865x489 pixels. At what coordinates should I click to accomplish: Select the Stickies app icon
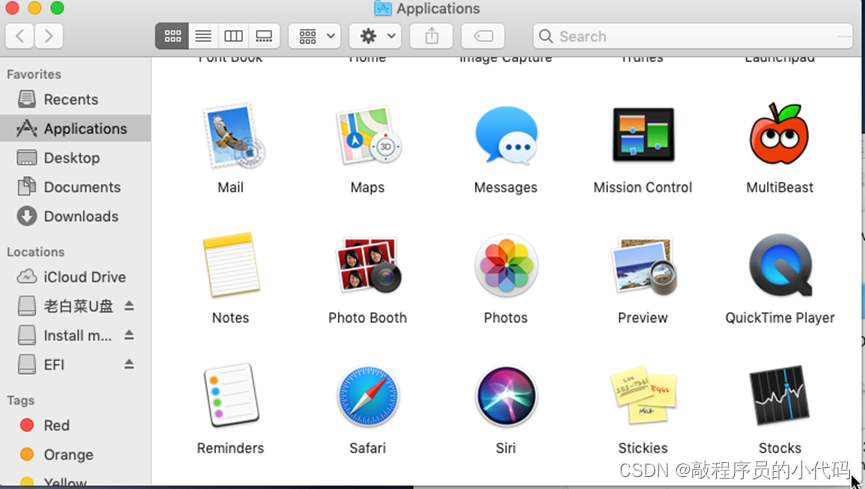[x=643, y=395]
